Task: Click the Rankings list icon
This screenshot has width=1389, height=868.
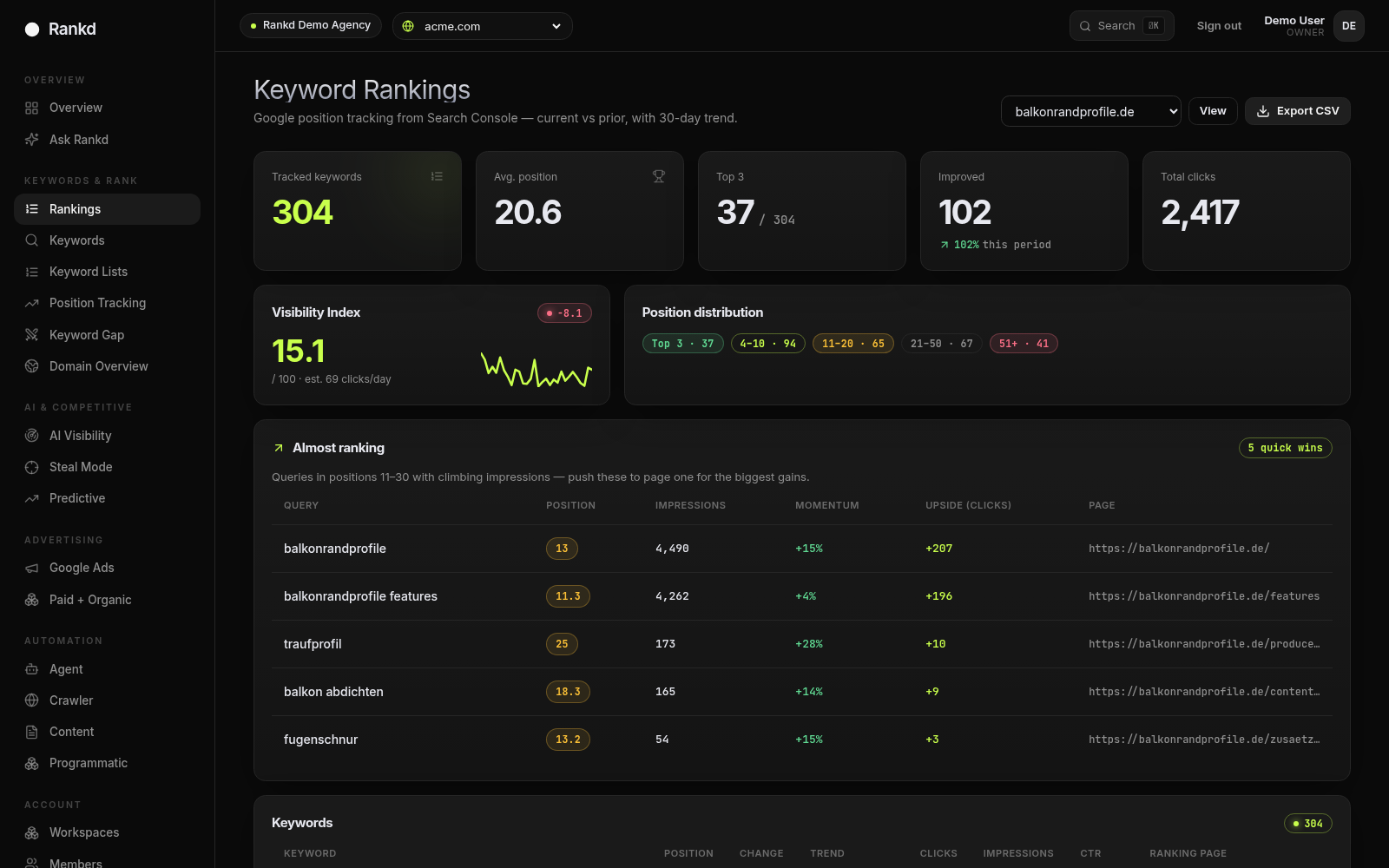Action: (32, 209)
